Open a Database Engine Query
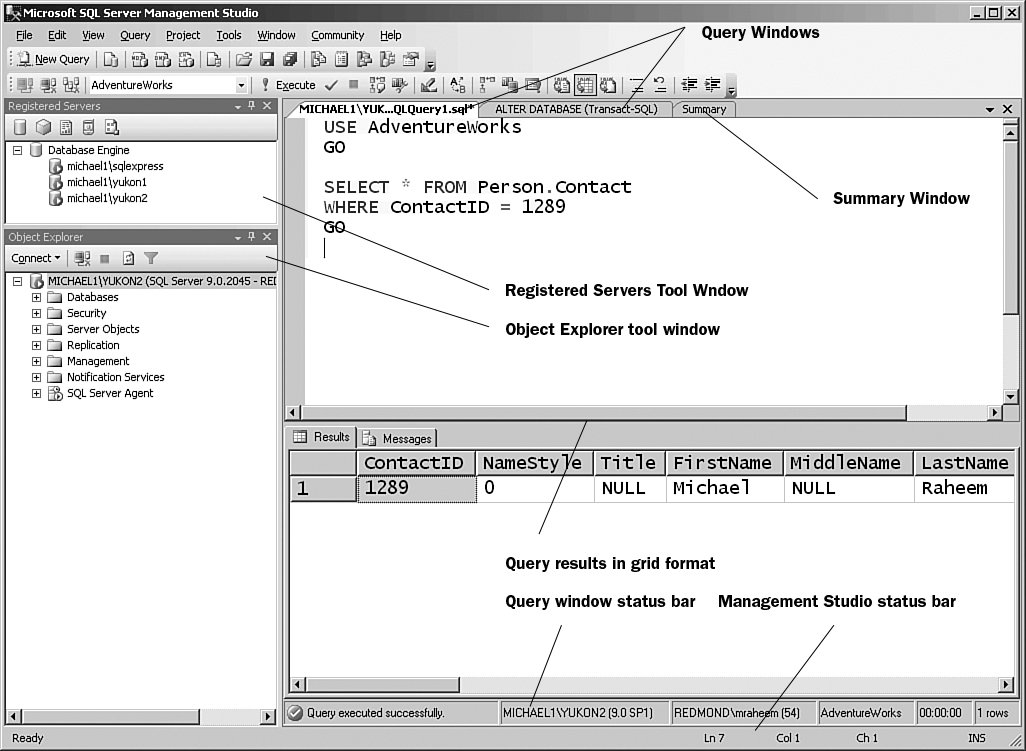 (111, 60)
